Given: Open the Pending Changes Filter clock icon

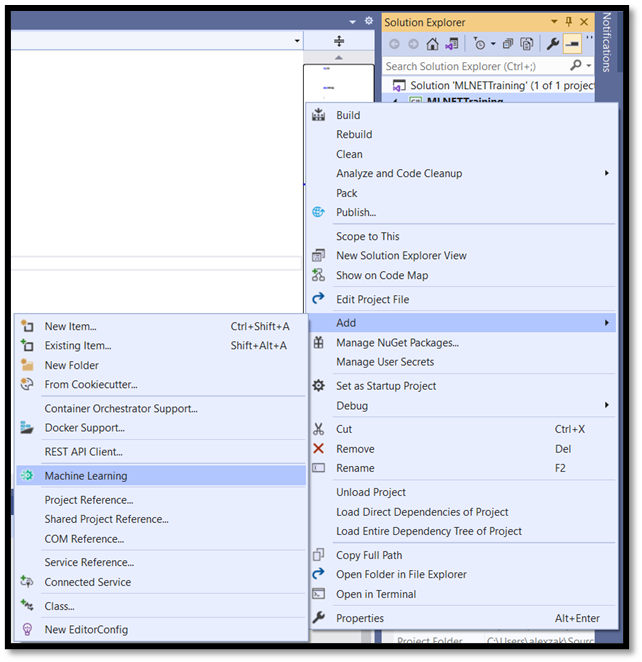Looking at the screenshot, I should click(x=479, y=44).
